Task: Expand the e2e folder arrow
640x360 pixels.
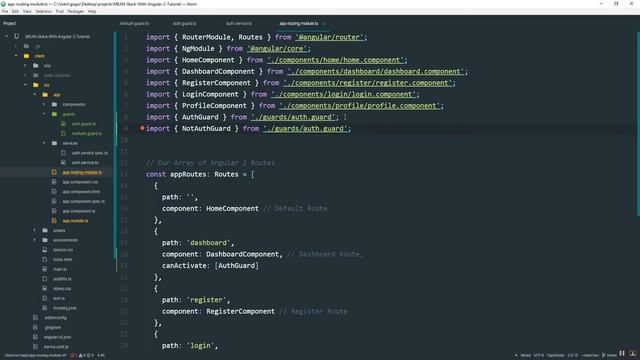Action: click(x=25, y=65)
